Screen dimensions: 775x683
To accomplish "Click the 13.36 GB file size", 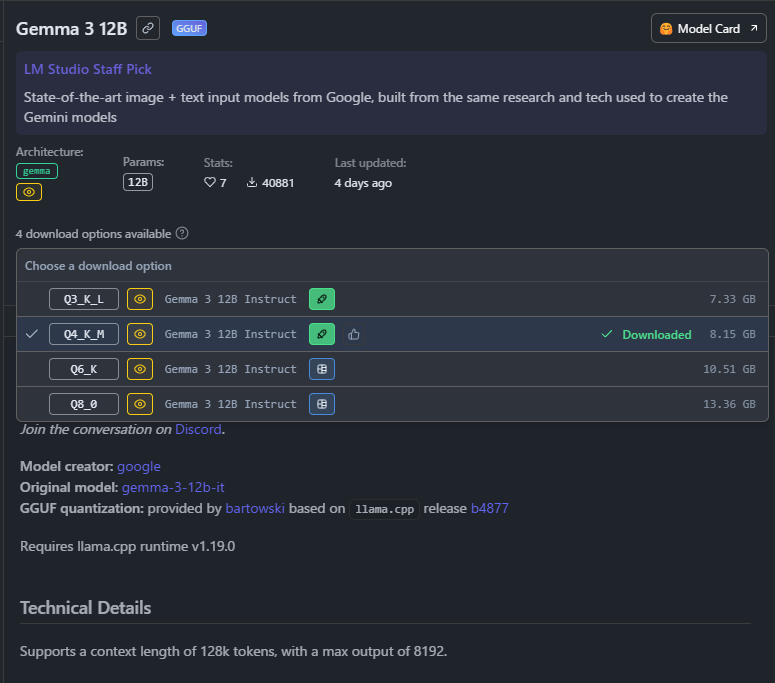I will click(729, 404).
